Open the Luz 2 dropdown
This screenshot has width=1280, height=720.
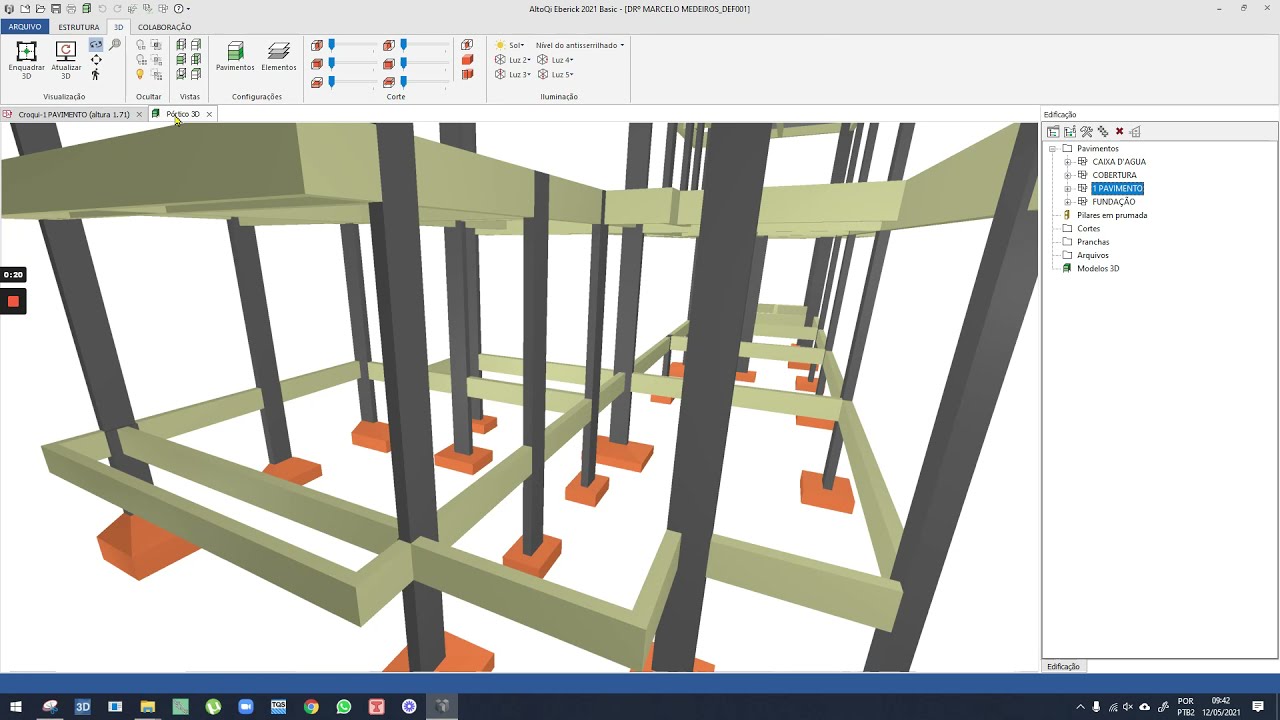pyautogui.click(x=513, y=60)
